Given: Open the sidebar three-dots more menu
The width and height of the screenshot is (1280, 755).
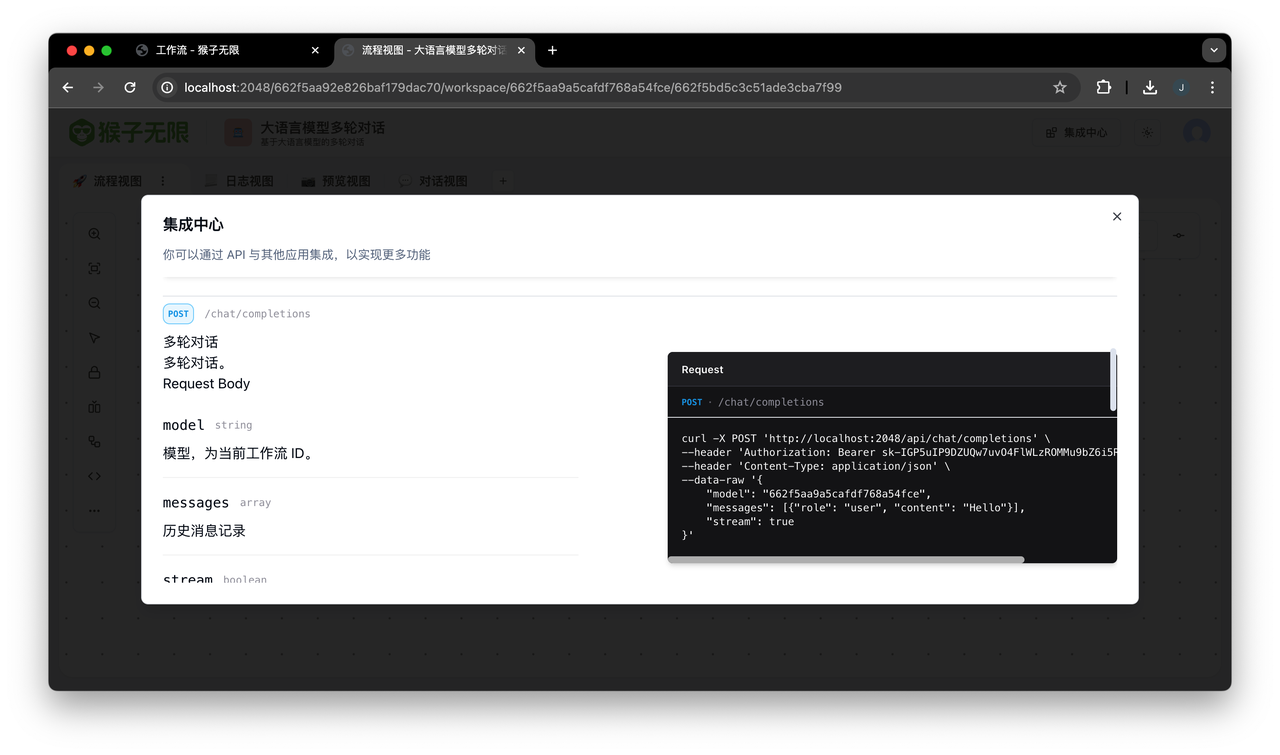Looking at the screenshot, I should click(x=94, y=510).
